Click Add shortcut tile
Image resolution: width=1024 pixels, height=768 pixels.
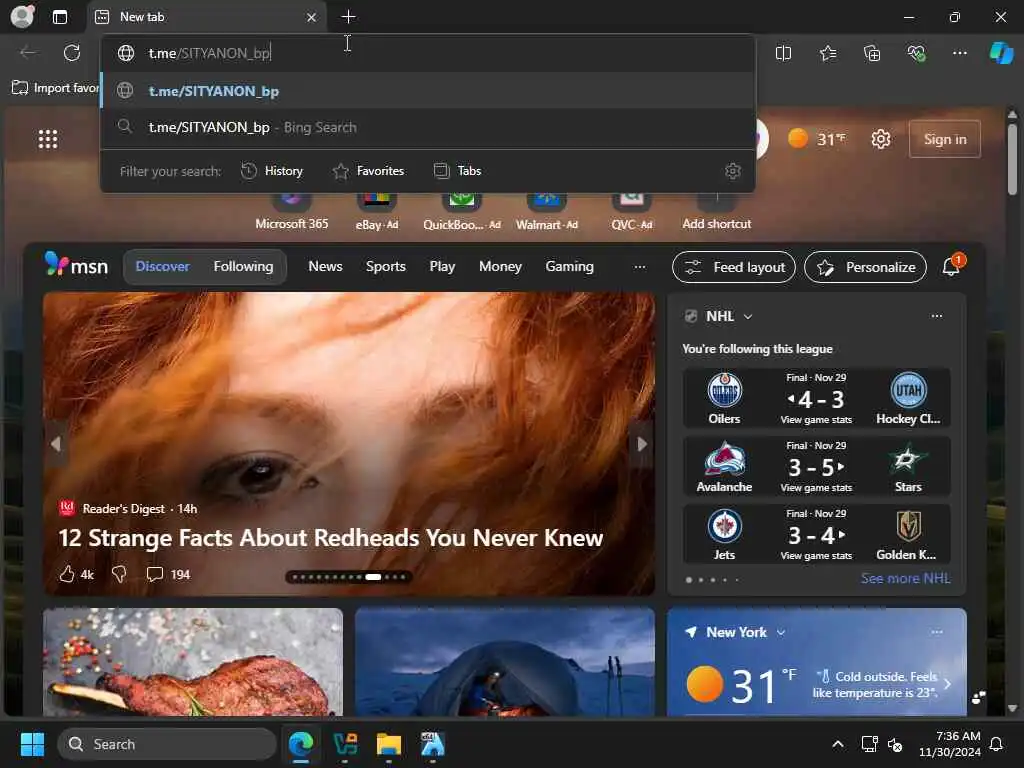[716, 212]
